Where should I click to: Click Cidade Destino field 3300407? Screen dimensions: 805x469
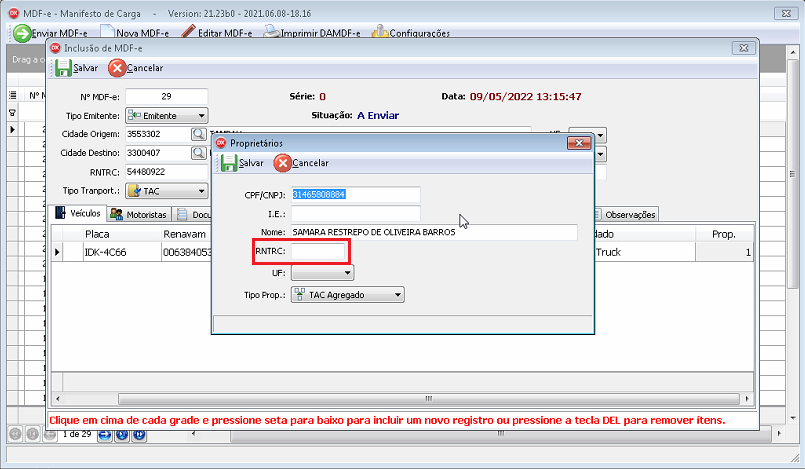(x=157, y=153)
